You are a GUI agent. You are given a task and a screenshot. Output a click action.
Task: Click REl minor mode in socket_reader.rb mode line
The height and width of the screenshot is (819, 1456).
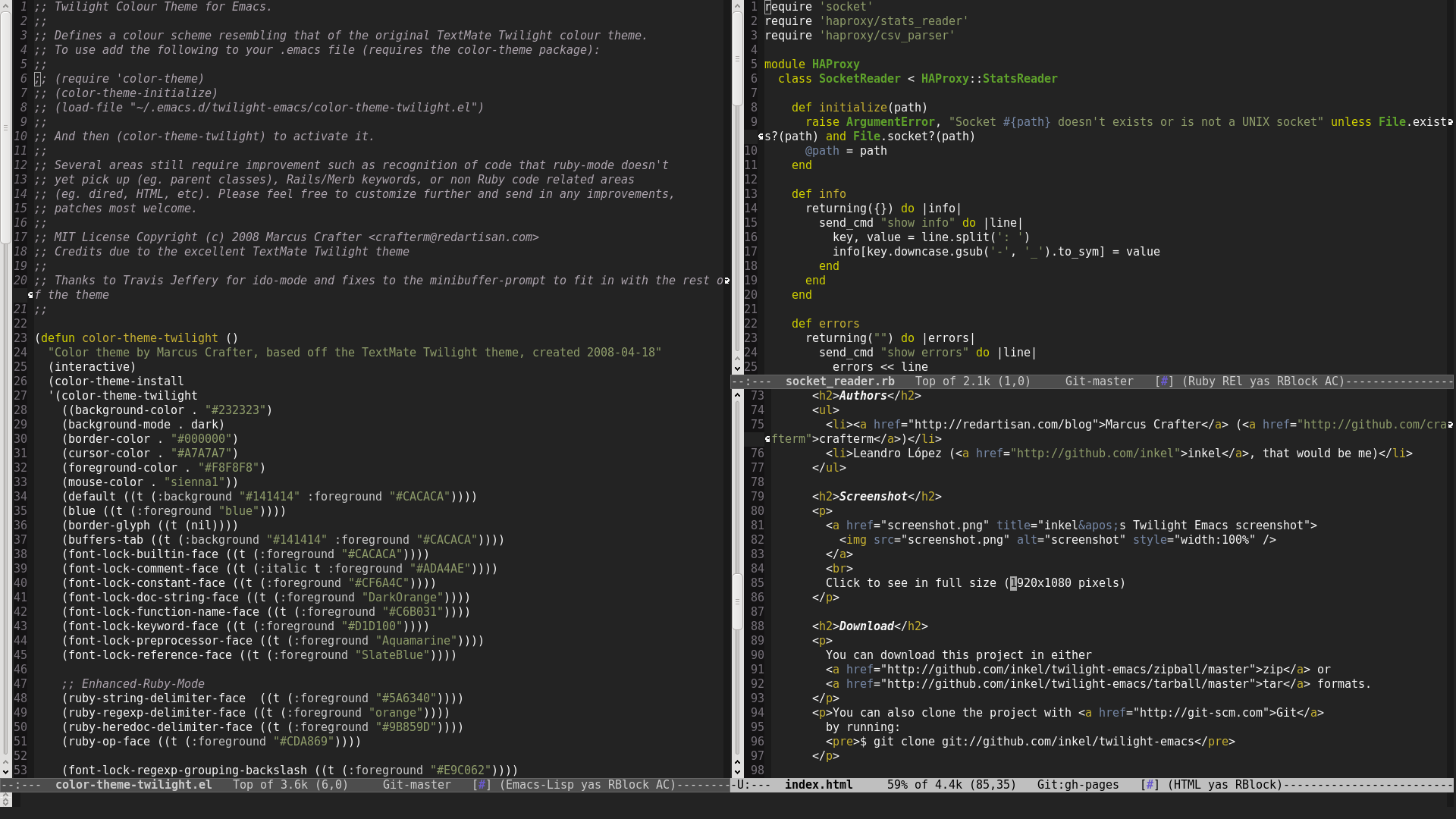click(x=1232, y=381)
